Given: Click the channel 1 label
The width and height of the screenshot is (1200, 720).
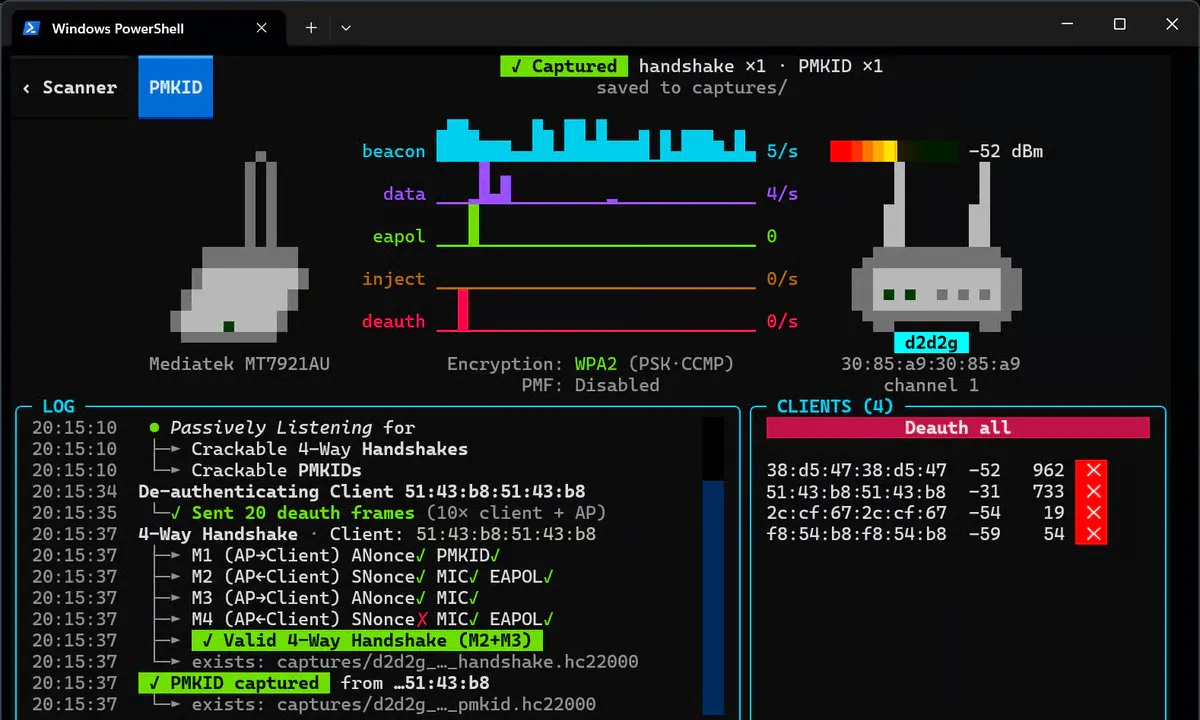Looking at the screenshot, I should [931, 385].
